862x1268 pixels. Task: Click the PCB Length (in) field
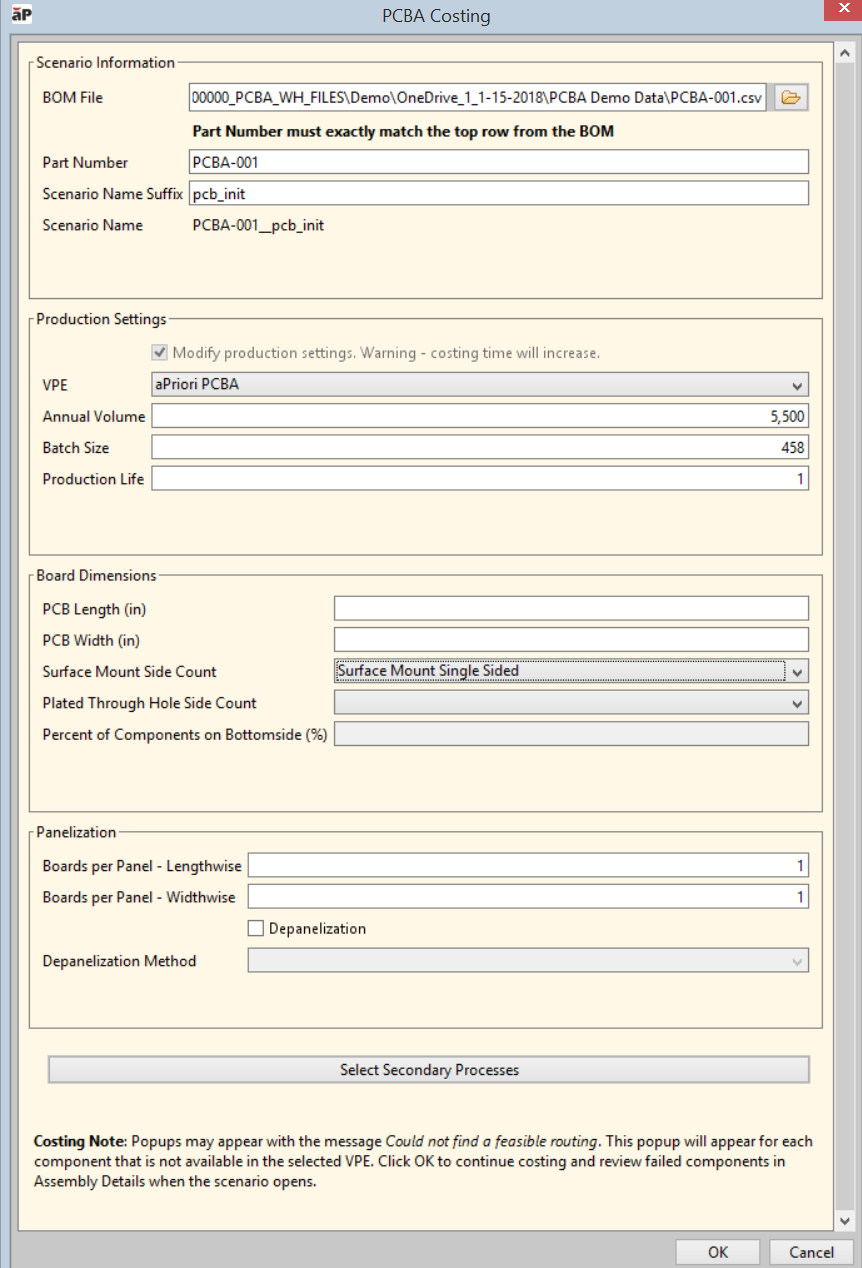570,609
